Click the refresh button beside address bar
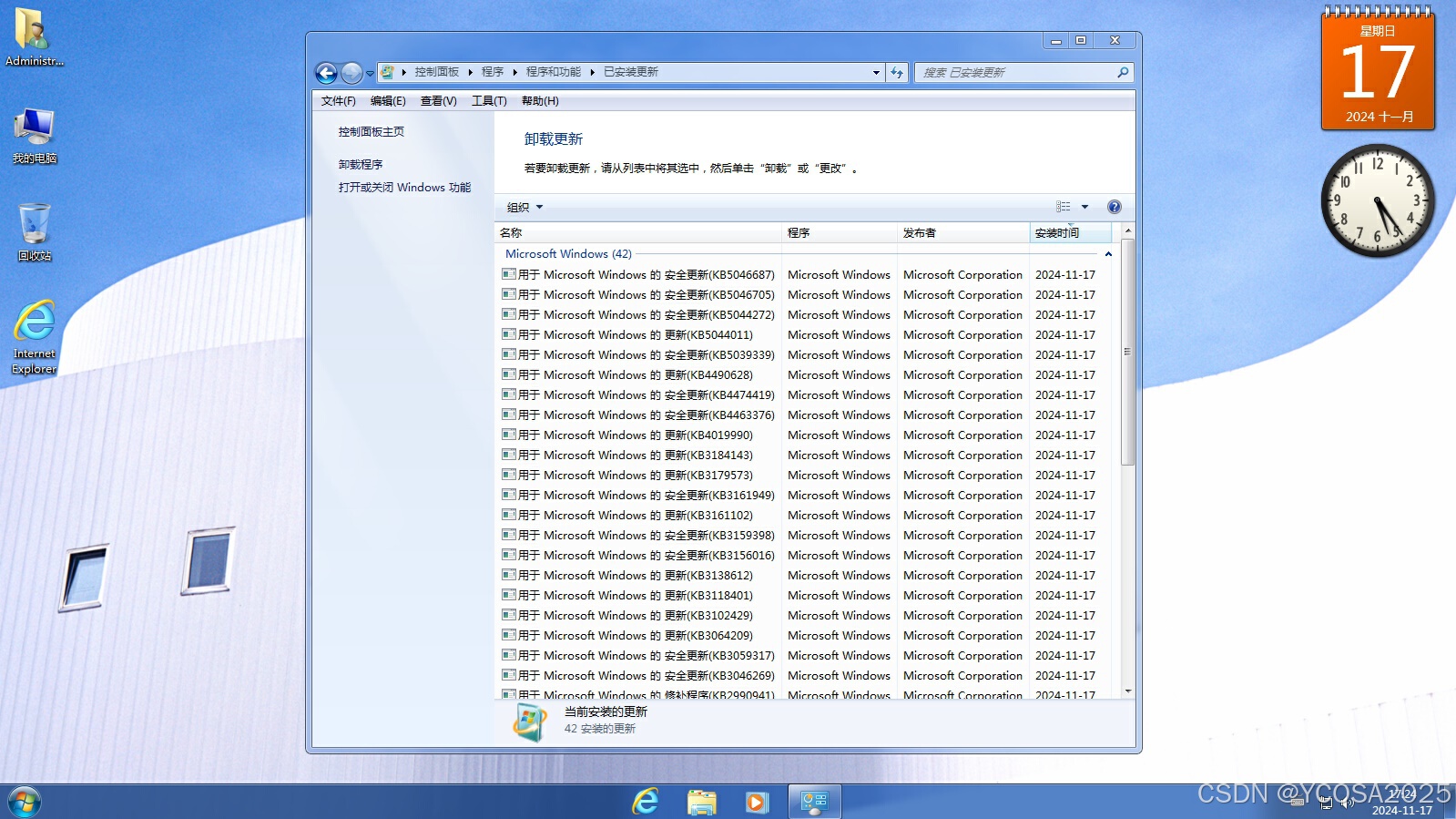This screenshot has height=819, width=1456. pos(897,72)
